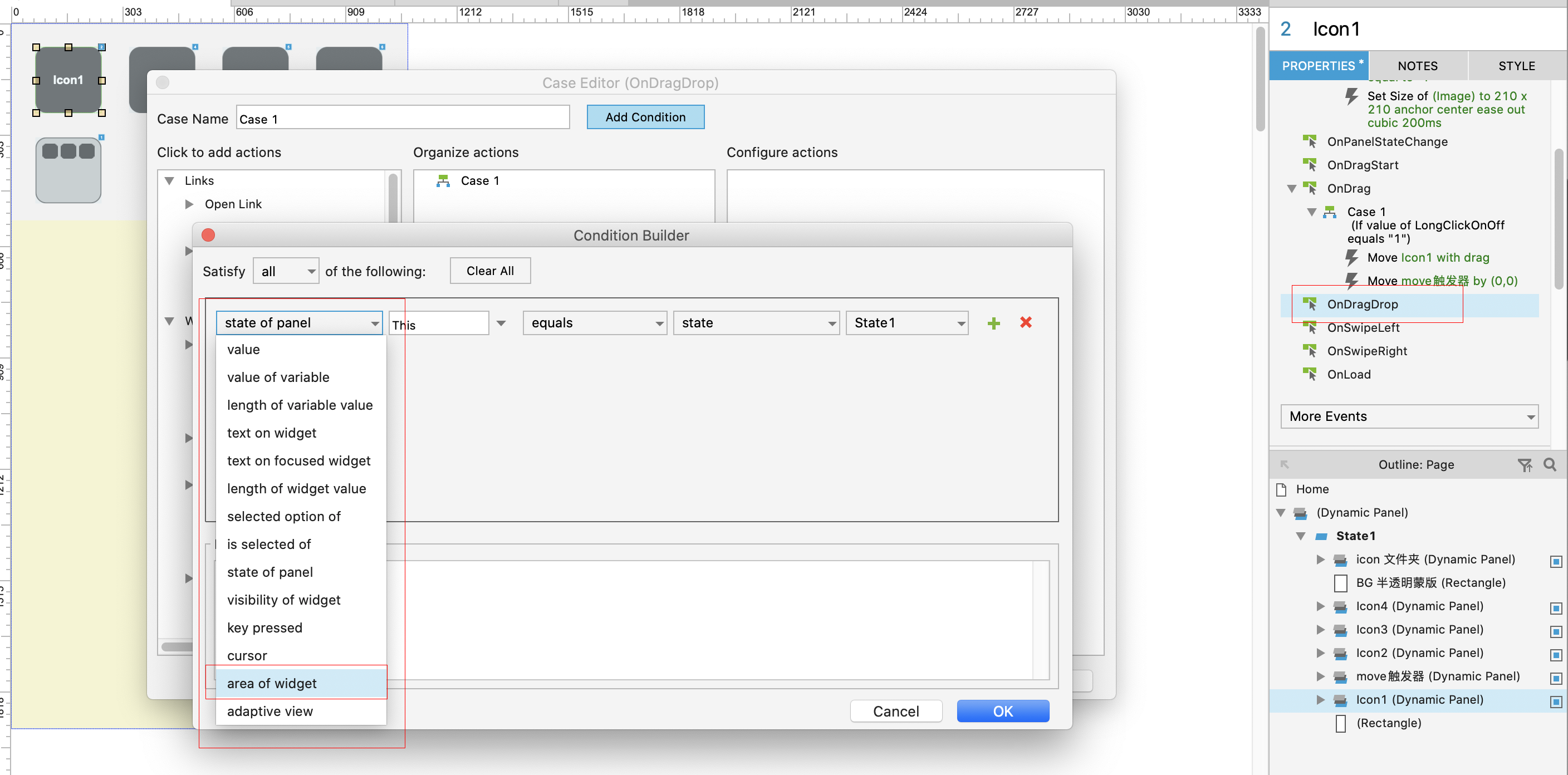Toggle the view checkbox for icon 文件夹 (Dynamic Panel)

(1555, 561)
